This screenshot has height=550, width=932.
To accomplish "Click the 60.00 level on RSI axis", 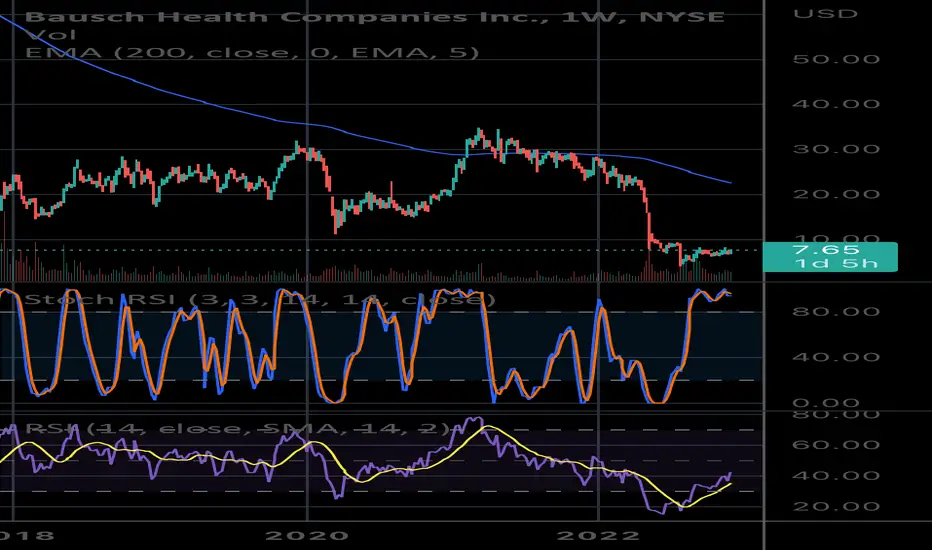I will click(836, 445).
